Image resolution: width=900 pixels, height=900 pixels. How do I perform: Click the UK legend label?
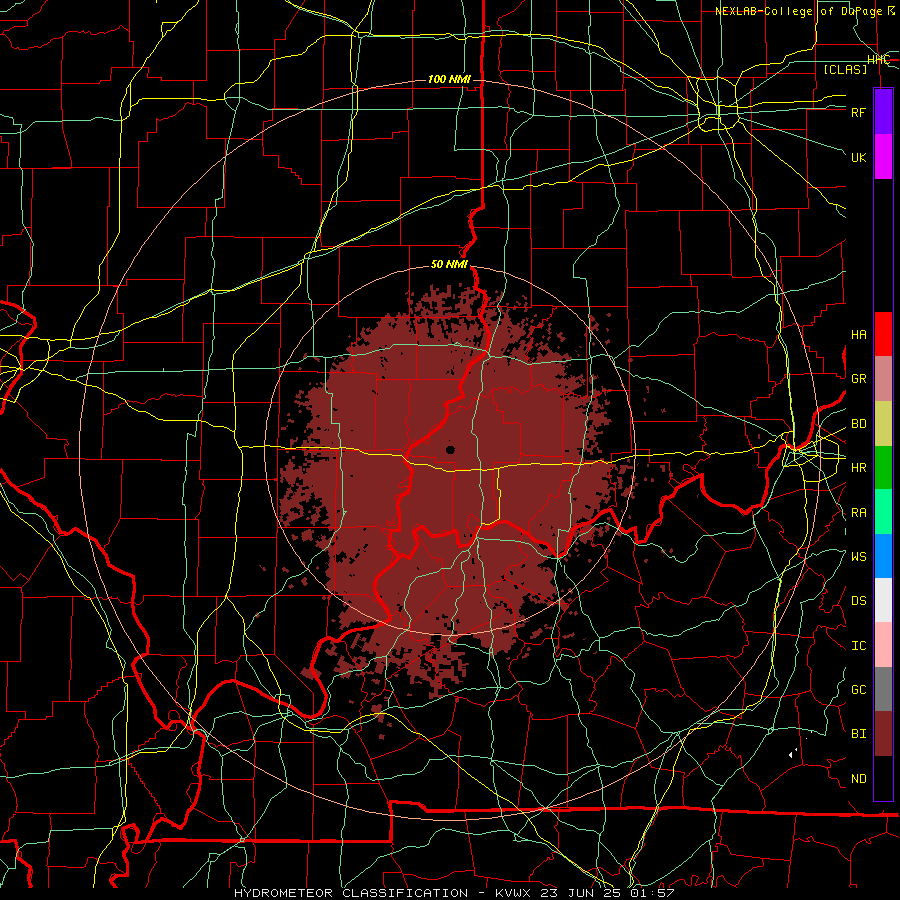[859, 158]
